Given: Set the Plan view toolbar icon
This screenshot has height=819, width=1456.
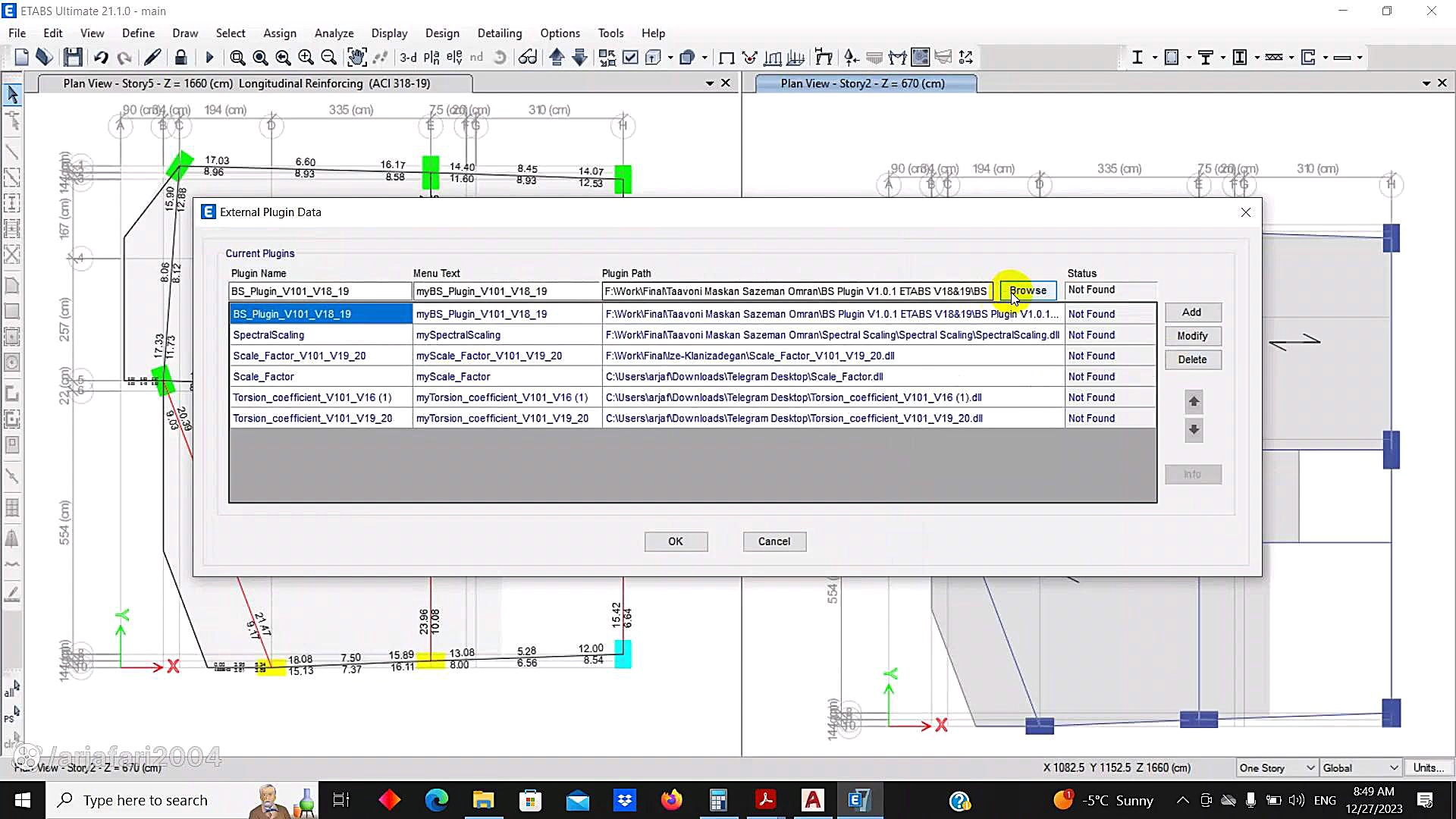Looking at the screenshot, I should coord(431,57).
